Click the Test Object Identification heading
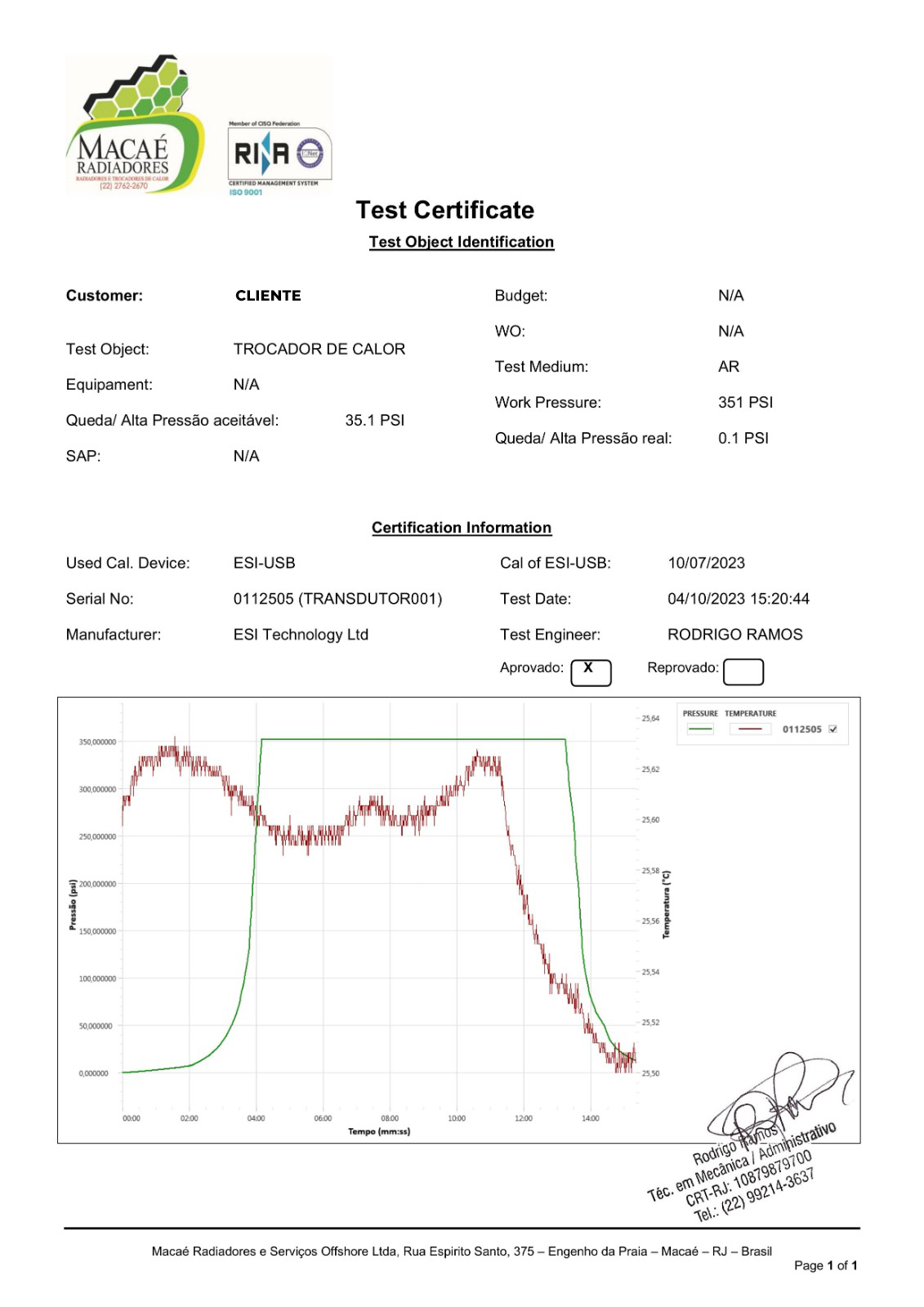The width and height of the screenshot is (924, 1307). [x=461, y=242]
